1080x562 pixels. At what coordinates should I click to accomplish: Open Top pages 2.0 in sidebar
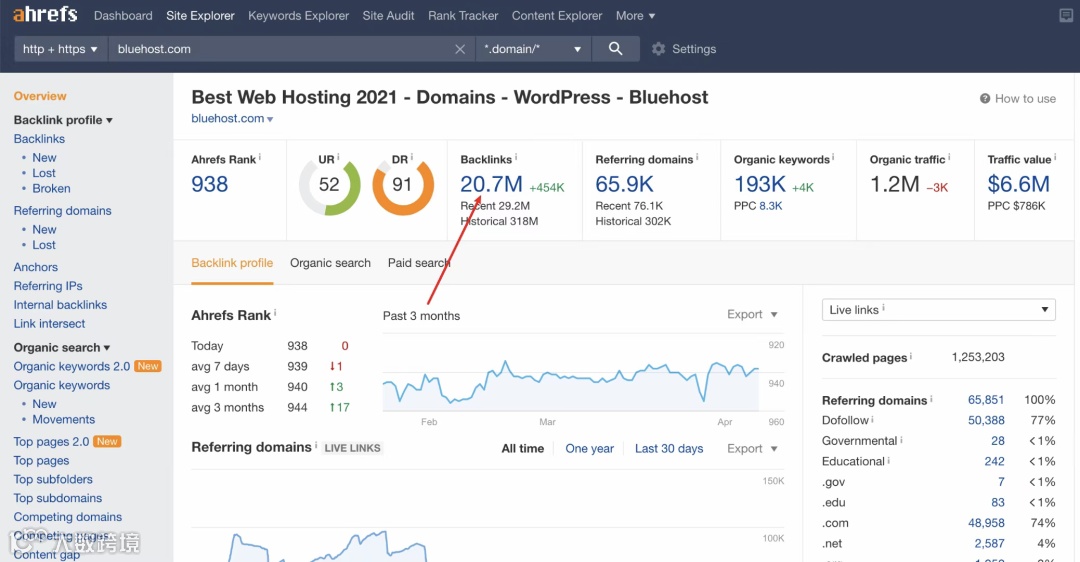pyautogui.click(x=52, y=441)
